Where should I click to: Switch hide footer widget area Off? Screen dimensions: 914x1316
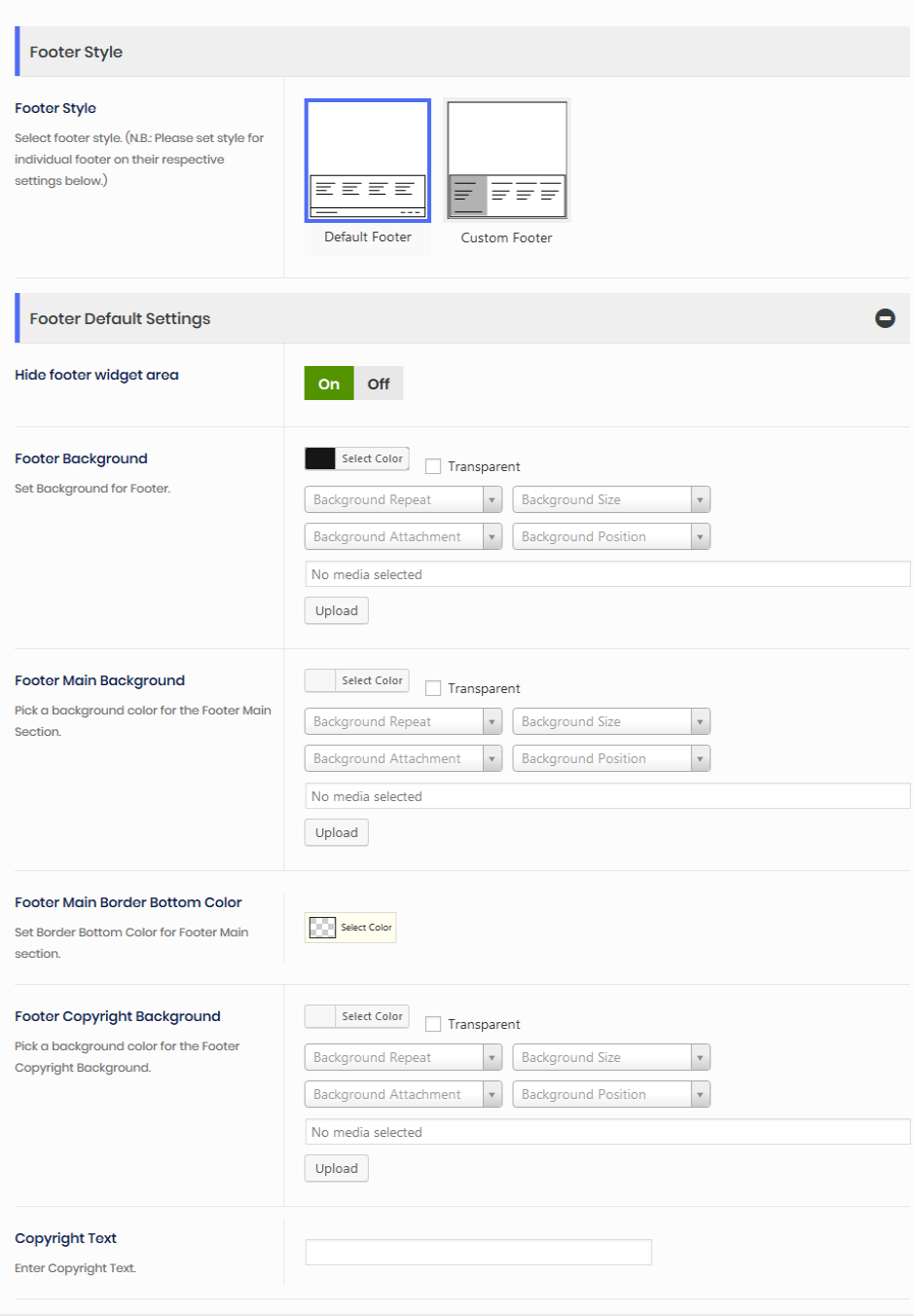pyautogui.click(x=379, y=384)
